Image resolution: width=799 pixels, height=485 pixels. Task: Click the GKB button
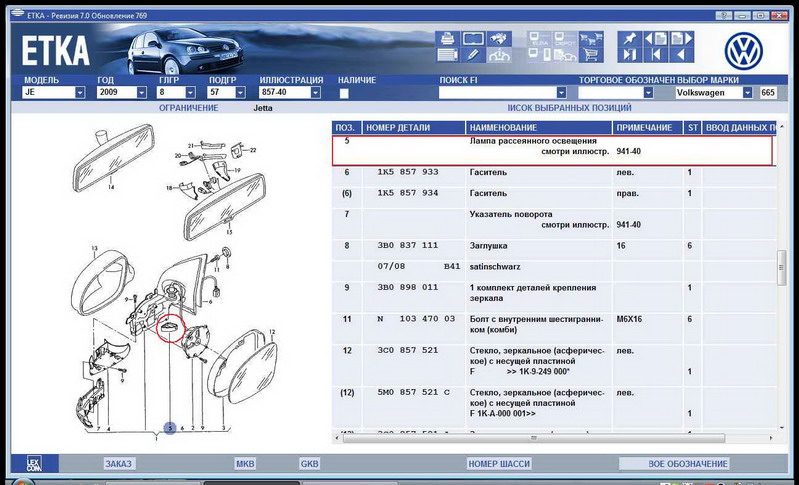tap(309, 464)
